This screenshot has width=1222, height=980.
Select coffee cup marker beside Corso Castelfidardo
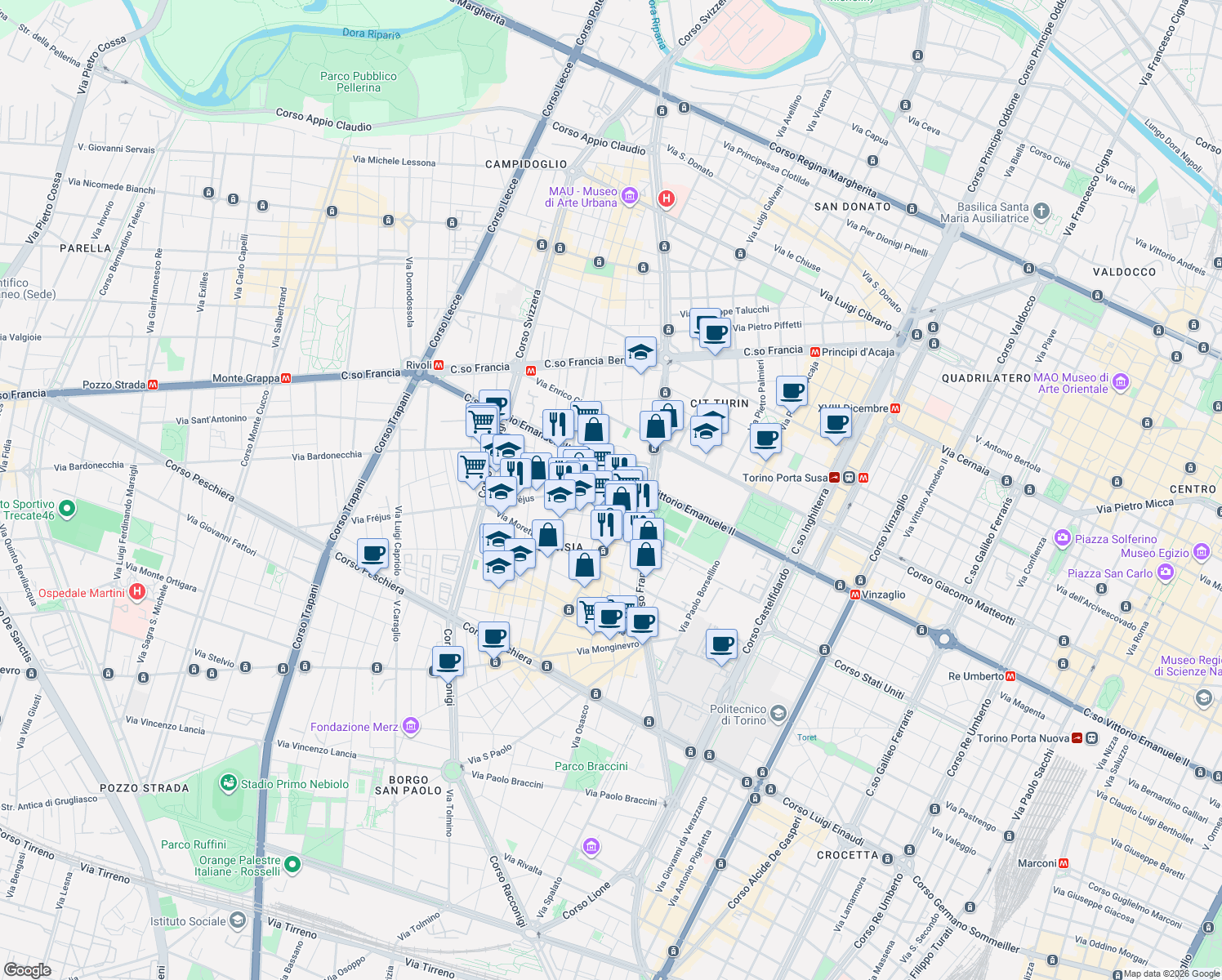point(721,644)
